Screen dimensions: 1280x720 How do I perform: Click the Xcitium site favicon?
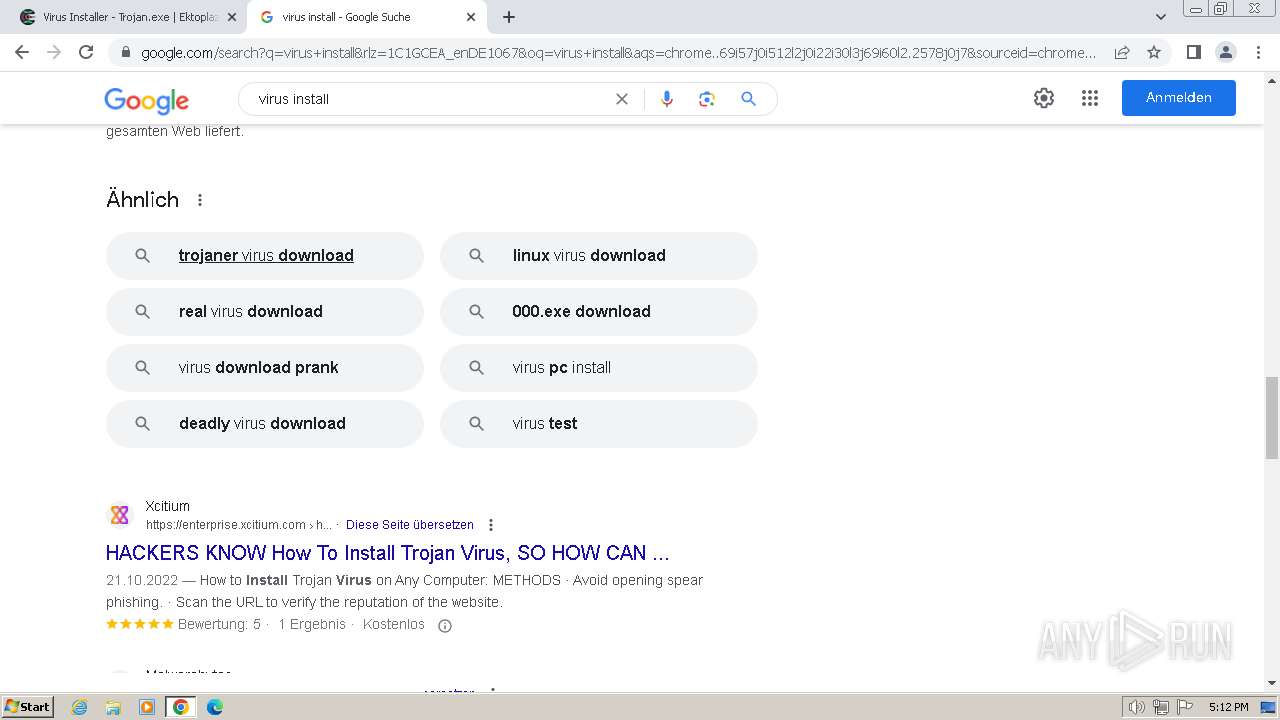[x=120, y=515]
